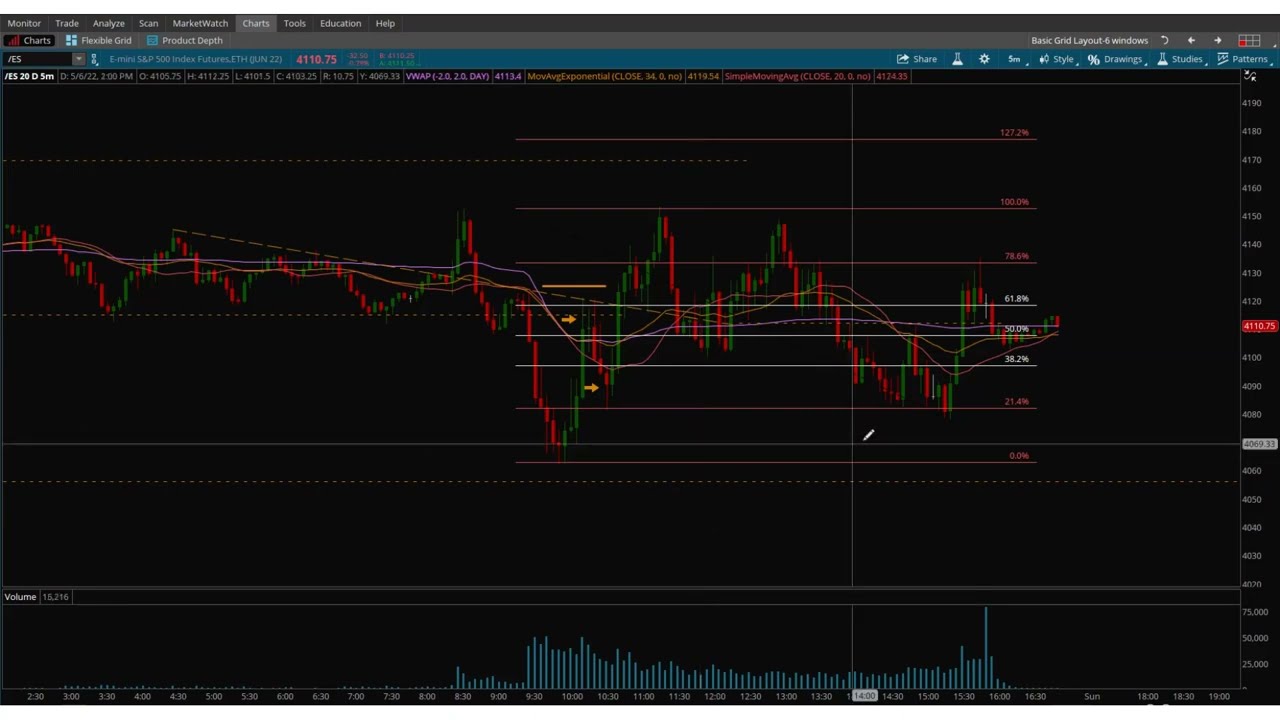Click the grid layout selector icon
The height and width of the screenshot is (720, 1280).
pos(1249,41)
